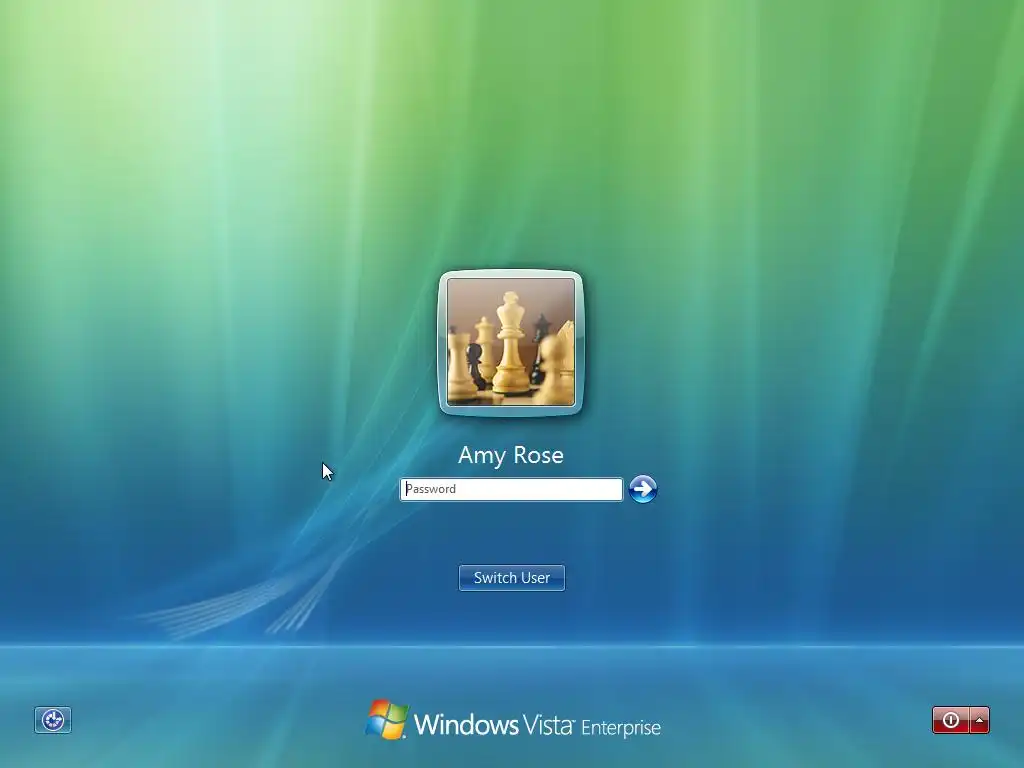
Task: Click the chess pieces account picture
Action: pyautogui.click(x=511, y=342)
